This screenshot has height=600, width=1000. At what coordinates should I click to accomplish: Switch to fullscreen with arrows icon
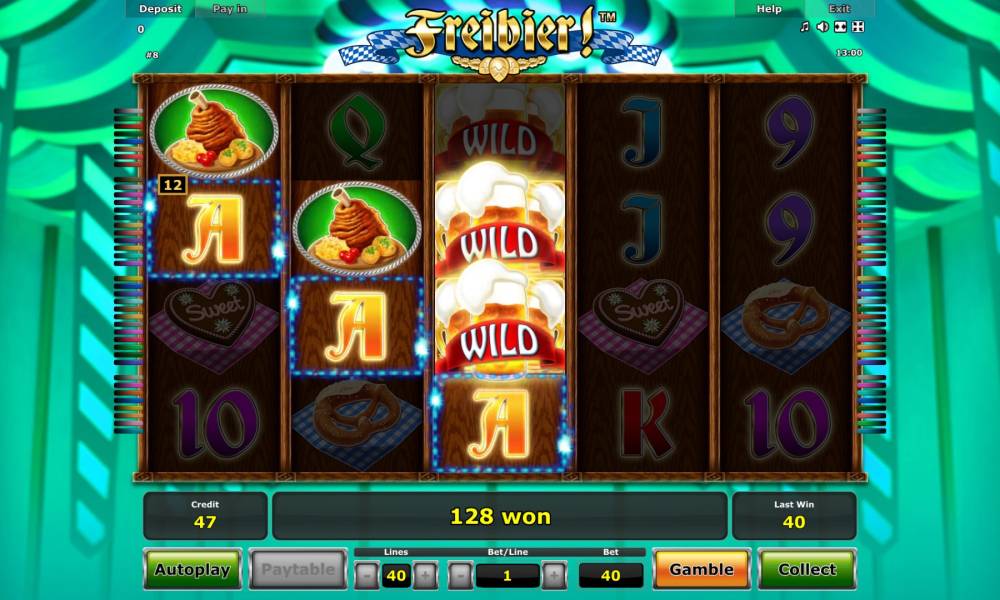[x=858, y=26]
